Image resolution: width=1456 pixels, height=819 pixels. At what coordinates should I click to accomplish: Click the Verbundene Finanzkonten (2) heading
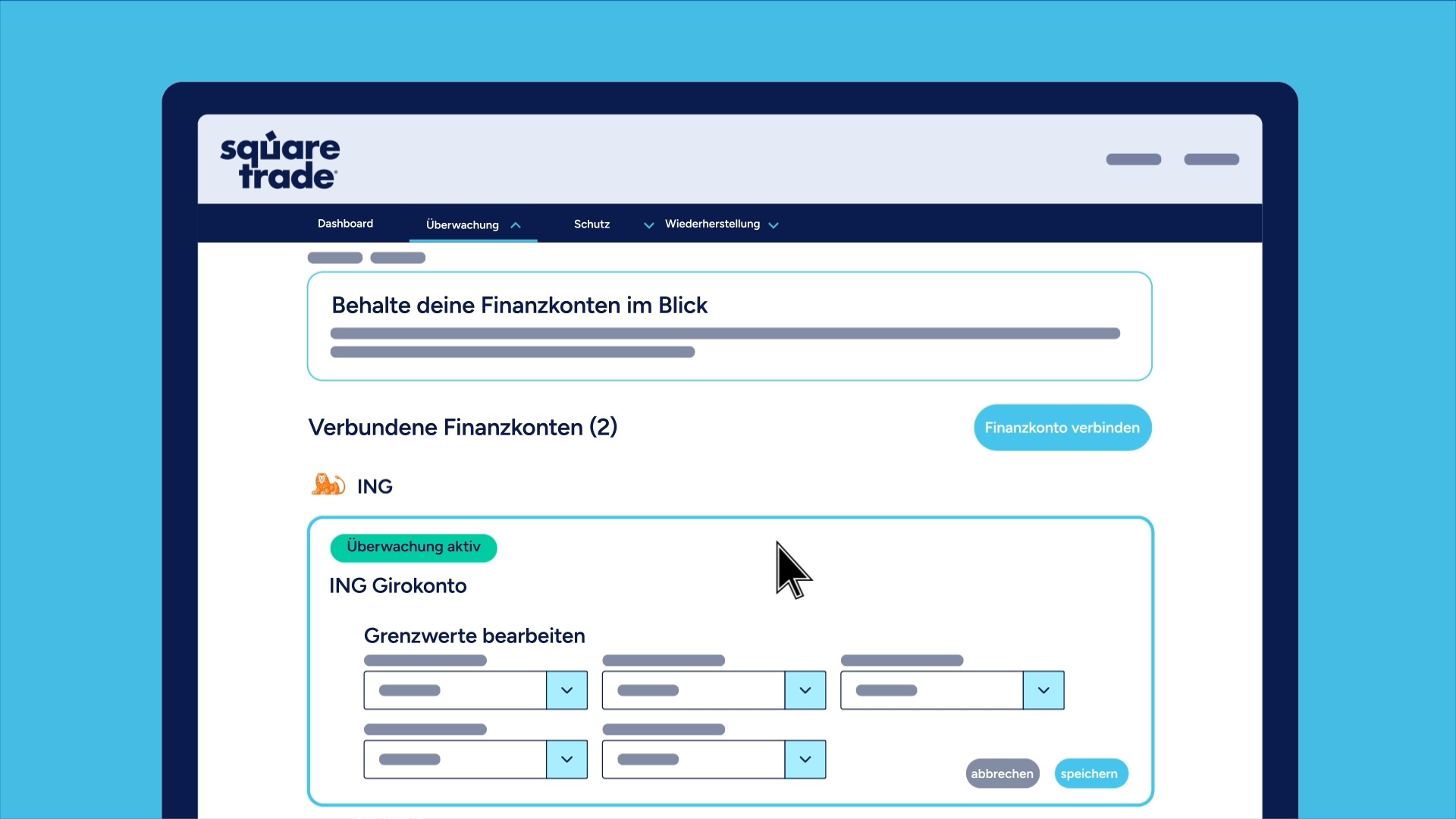(x=463, y=427)
